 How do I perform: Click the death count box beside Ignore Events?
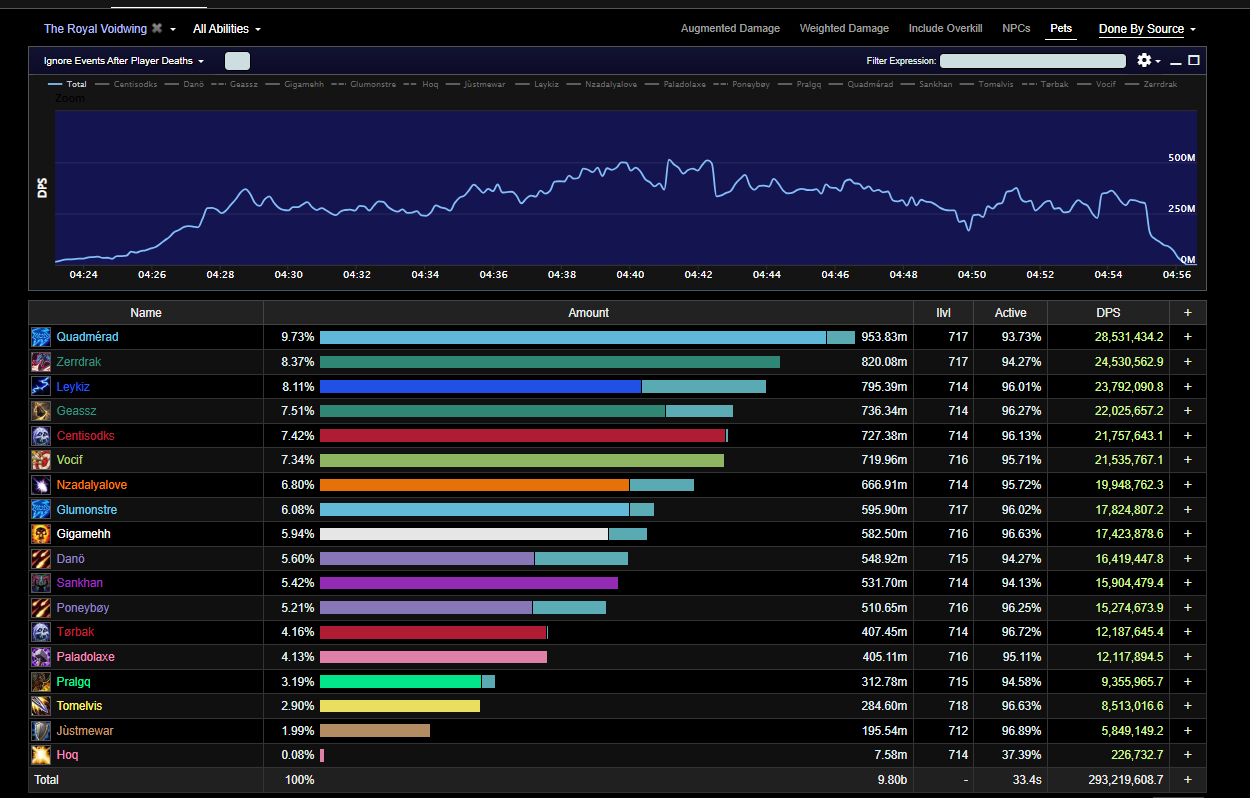point(237,61)
